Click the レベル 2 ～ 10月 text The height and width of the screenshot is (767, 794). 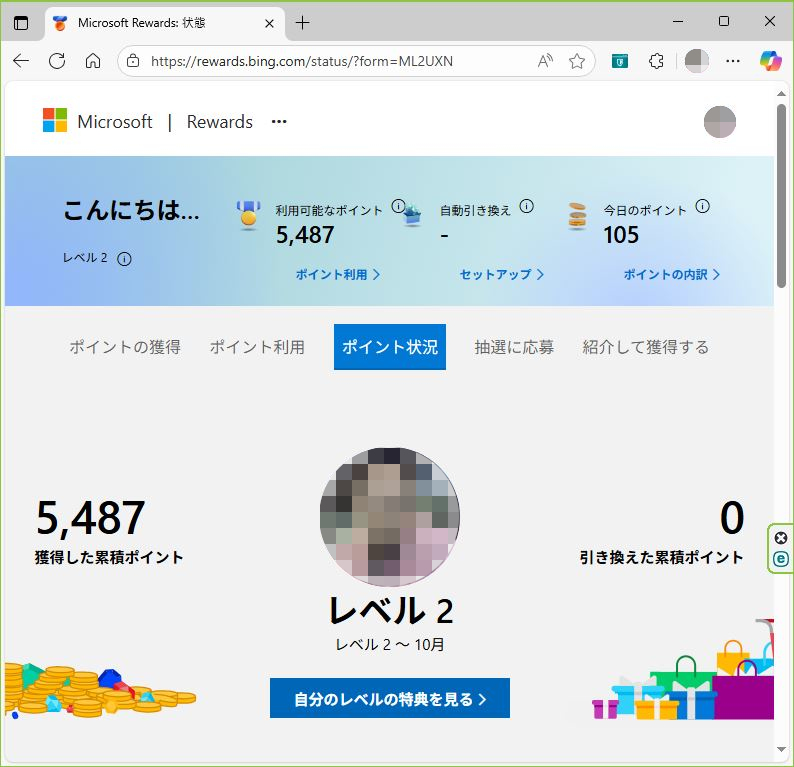click(390, 644)
